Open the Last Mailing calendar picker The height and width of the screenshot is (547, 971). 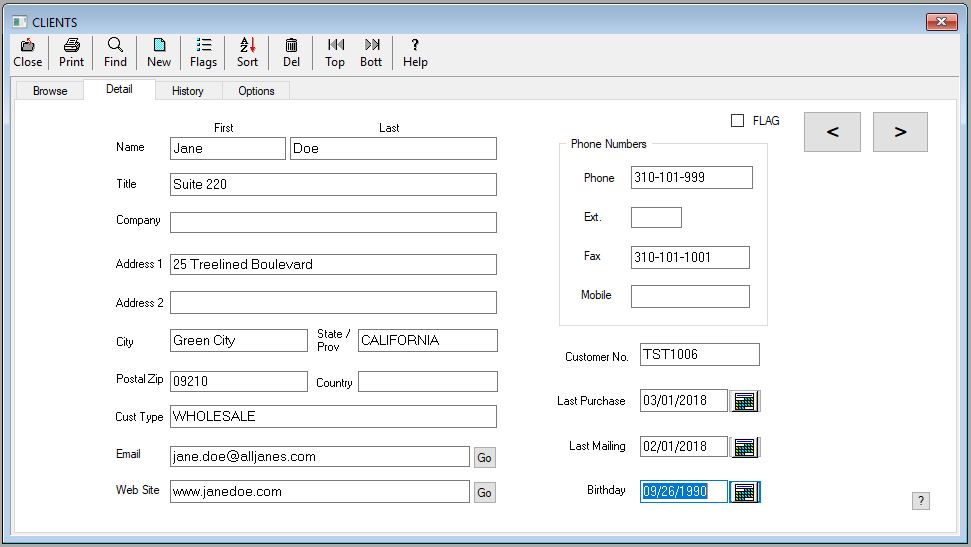(744, 447)
